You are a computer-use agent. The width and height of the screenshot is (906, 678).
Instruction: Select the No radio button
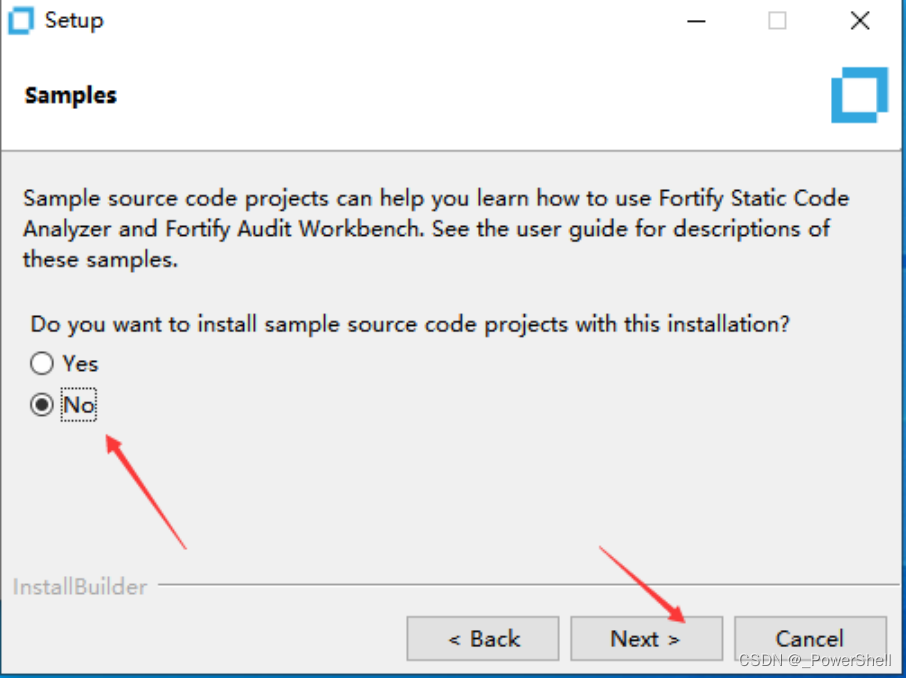(x=42, y=405)
